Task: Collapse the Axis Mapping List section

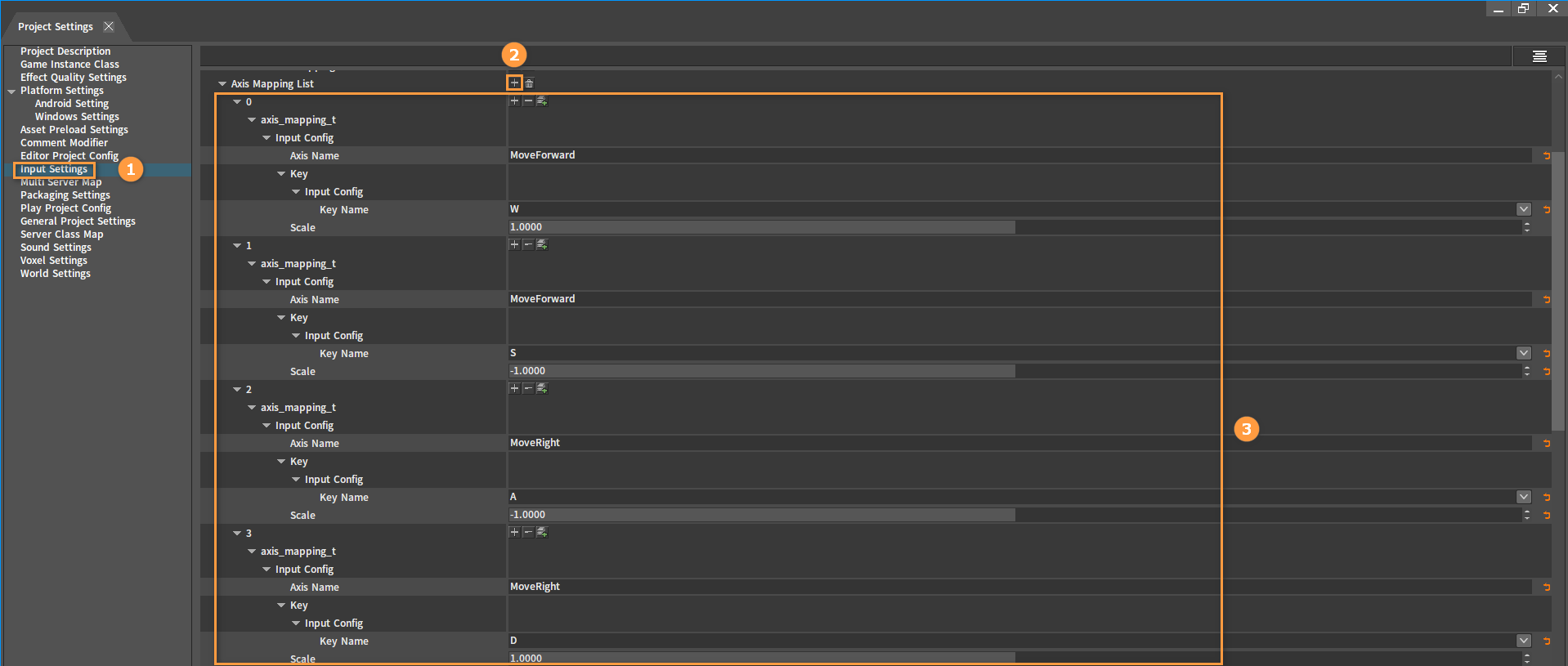Action: click(222, 84)
